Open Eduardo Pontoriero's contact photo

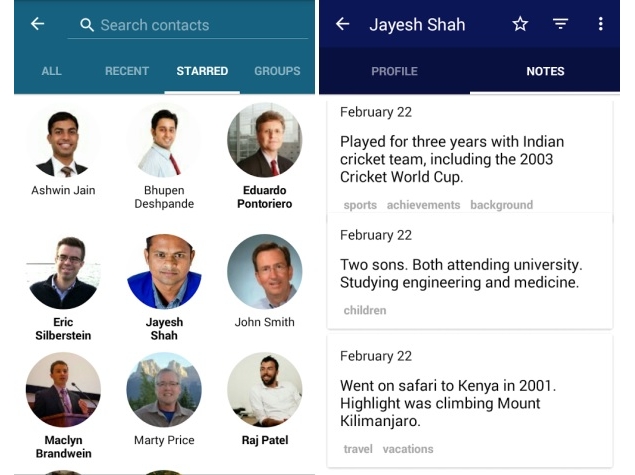tap(264, 140)
